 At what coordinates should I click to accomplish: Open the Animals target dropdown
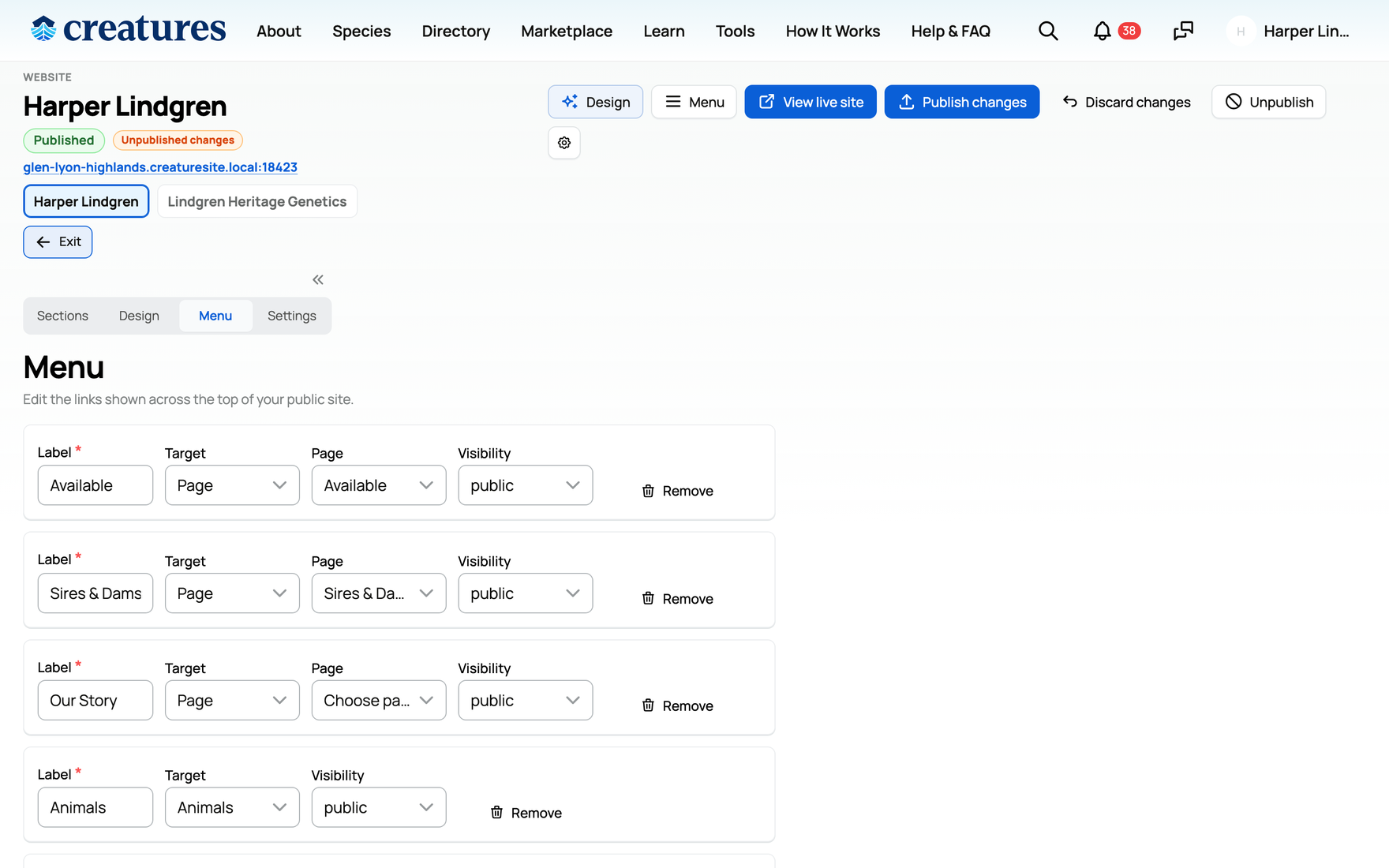232,807
